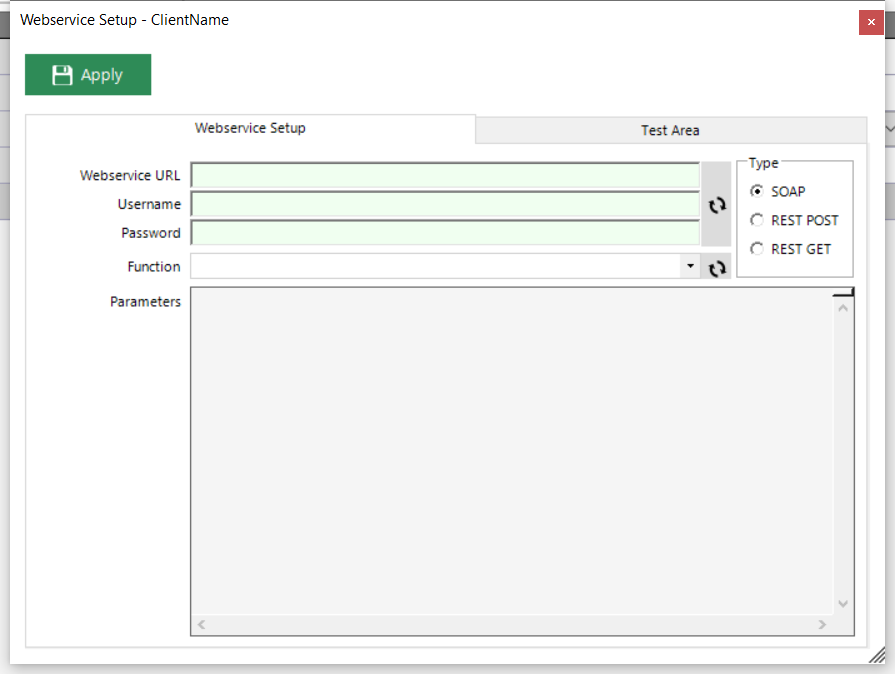Click the refresh icon next to Function dropdown
This screenshot has width=895, height=674.
(x=716, y=268)
